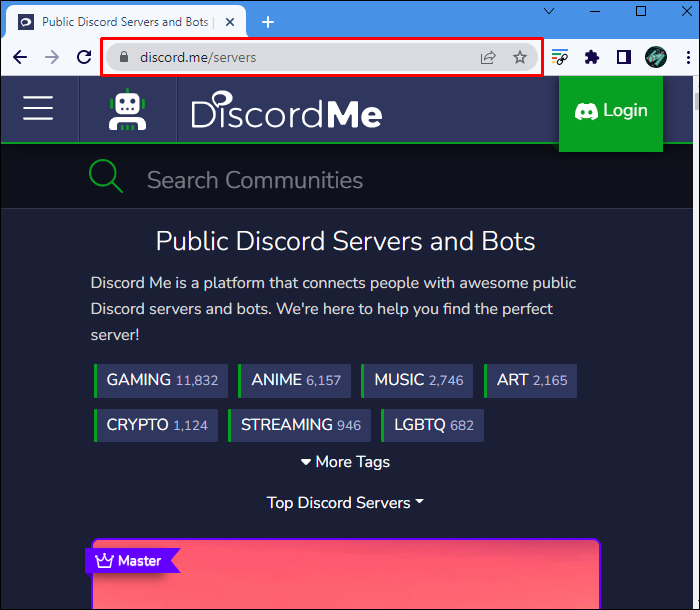Open the hamburger navigation menu
This screenshot has width=700, height=610.
(38, 108)
